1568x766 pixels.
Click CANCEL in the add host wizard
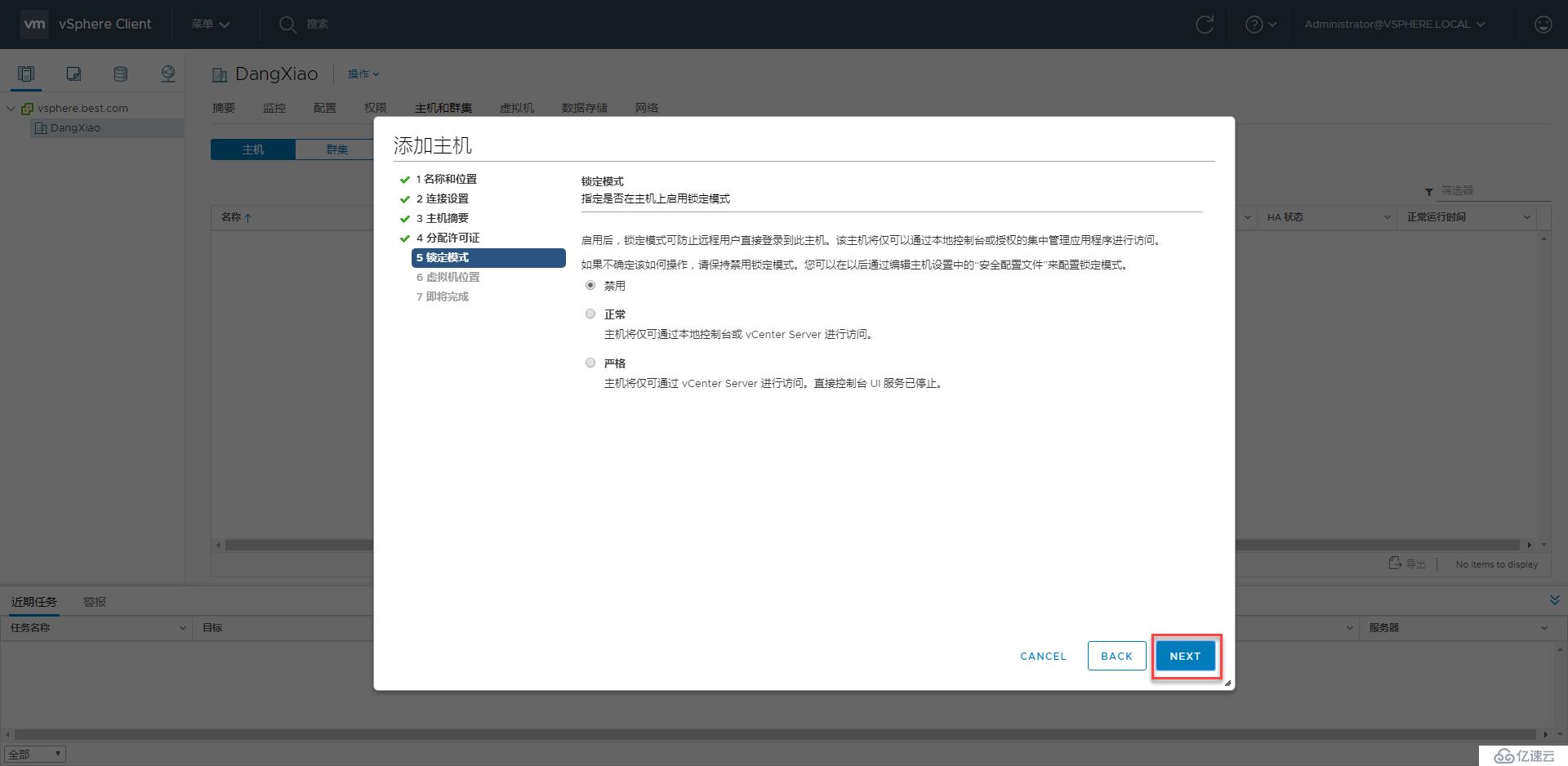pyautogui.click(x=1043, y=656)
